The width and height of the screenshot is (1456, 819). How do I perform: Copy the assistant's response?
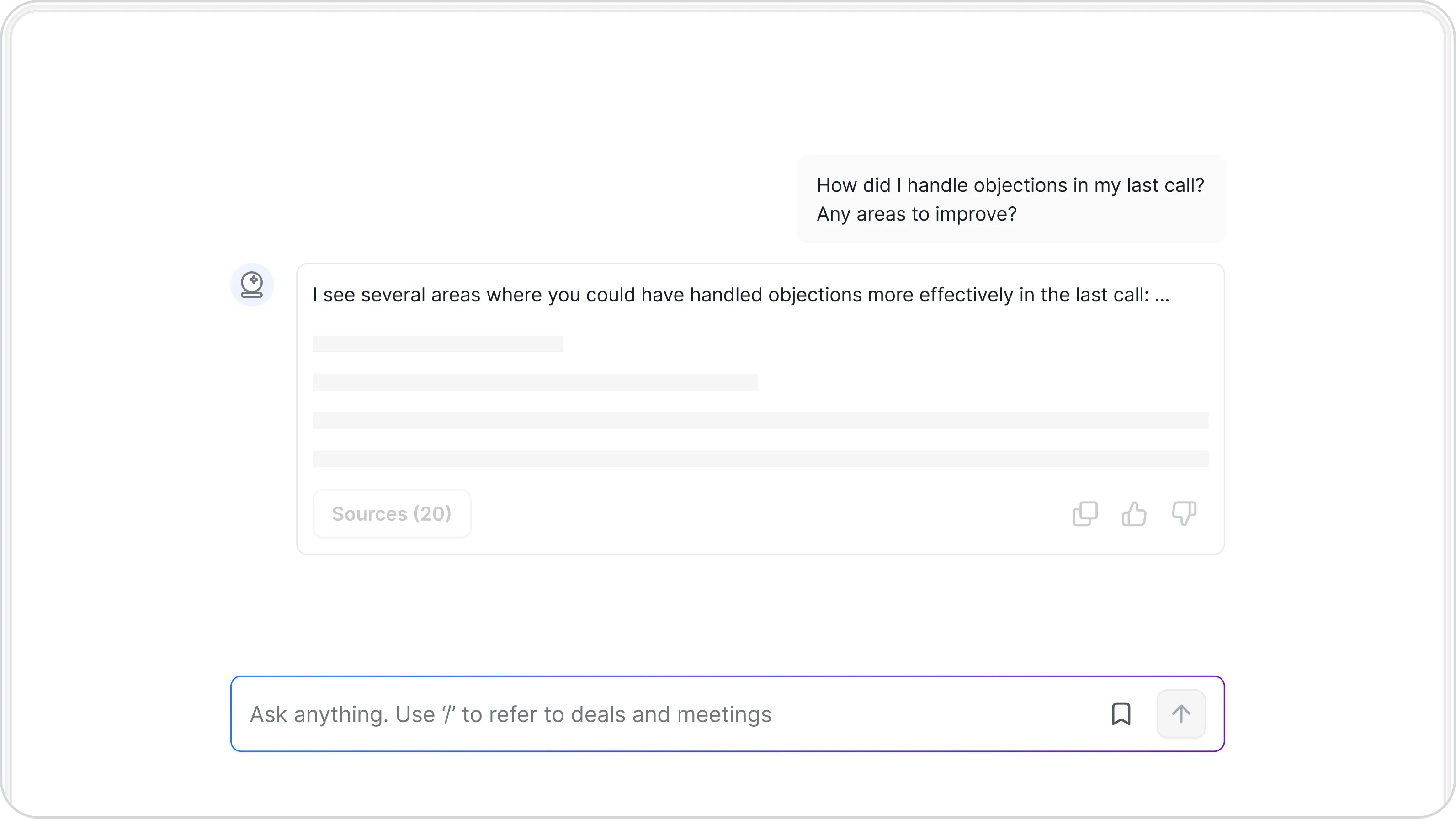1084,514
